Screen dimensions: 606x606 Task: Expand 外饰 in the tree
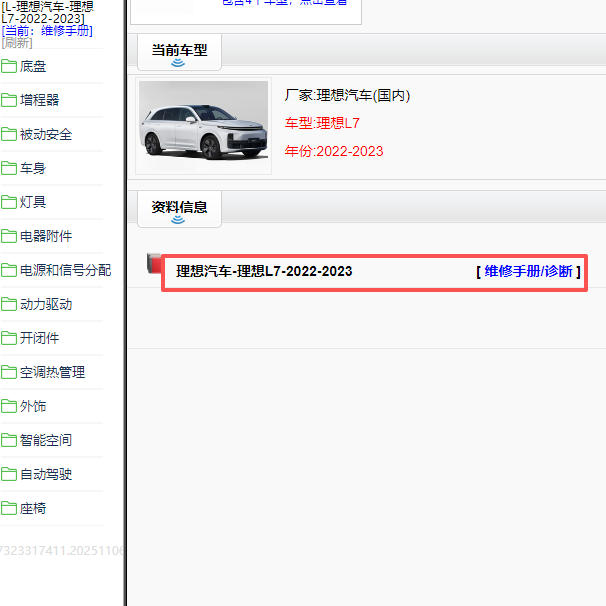tap(33, 406)
